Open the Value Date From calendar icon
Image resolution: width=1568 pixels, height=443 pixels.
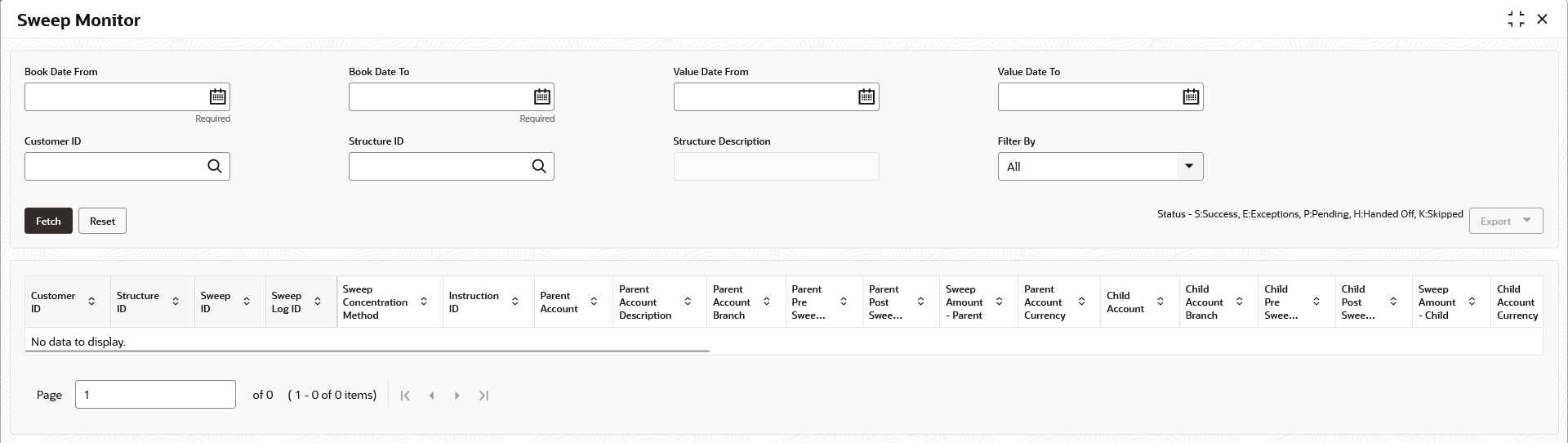pos(866,96)
